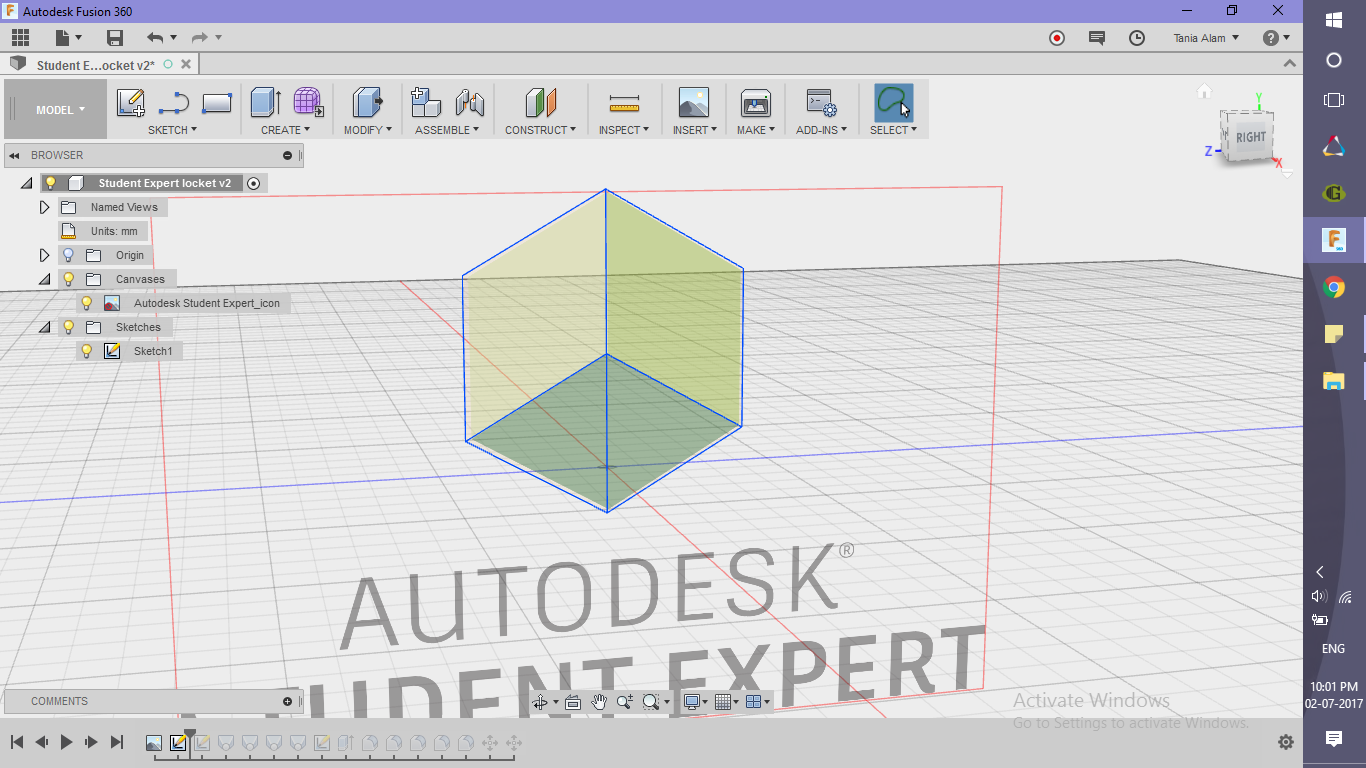Redo the last undone action
Viewport: 1366px width, 768px height.
click(x=200, y=38)
